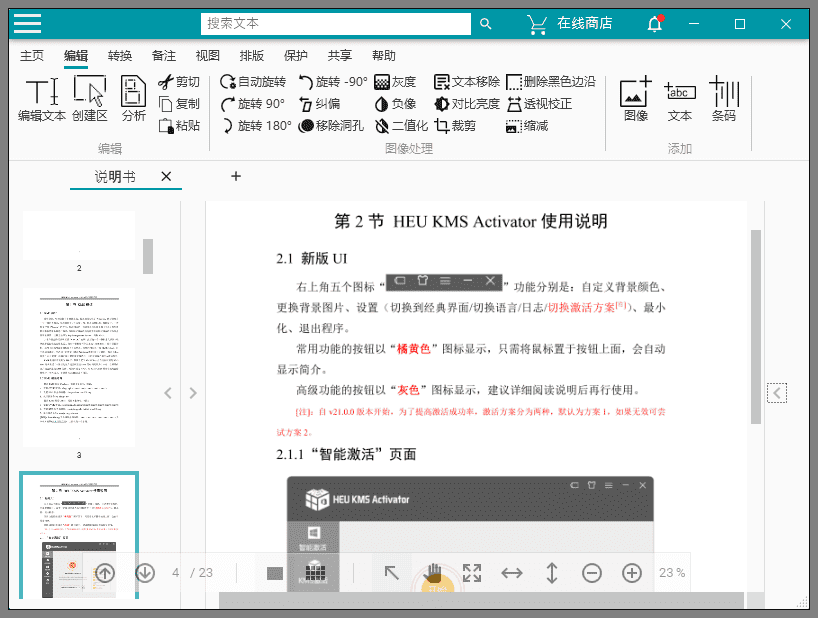Apply 移除洞孔 hole removal
This screenshot has width=818, height=618.
tap(331, 126)
